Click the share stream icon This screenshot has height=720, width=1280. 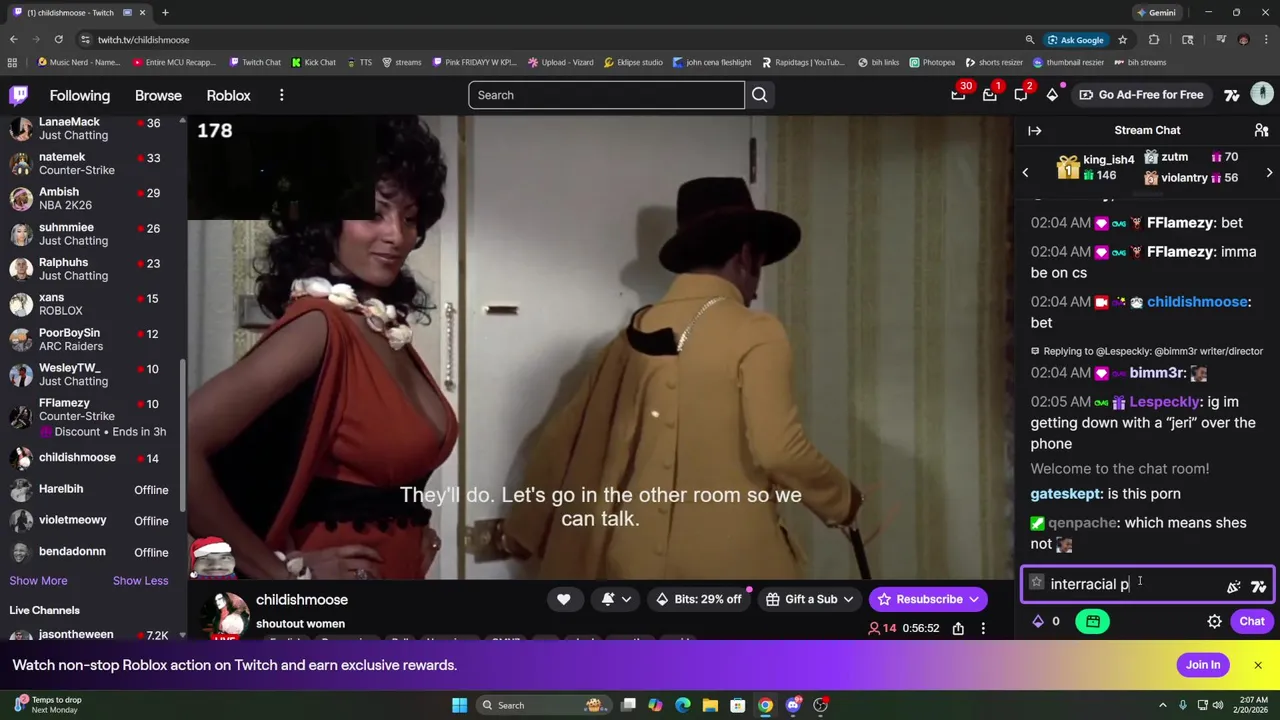[958, 628]
